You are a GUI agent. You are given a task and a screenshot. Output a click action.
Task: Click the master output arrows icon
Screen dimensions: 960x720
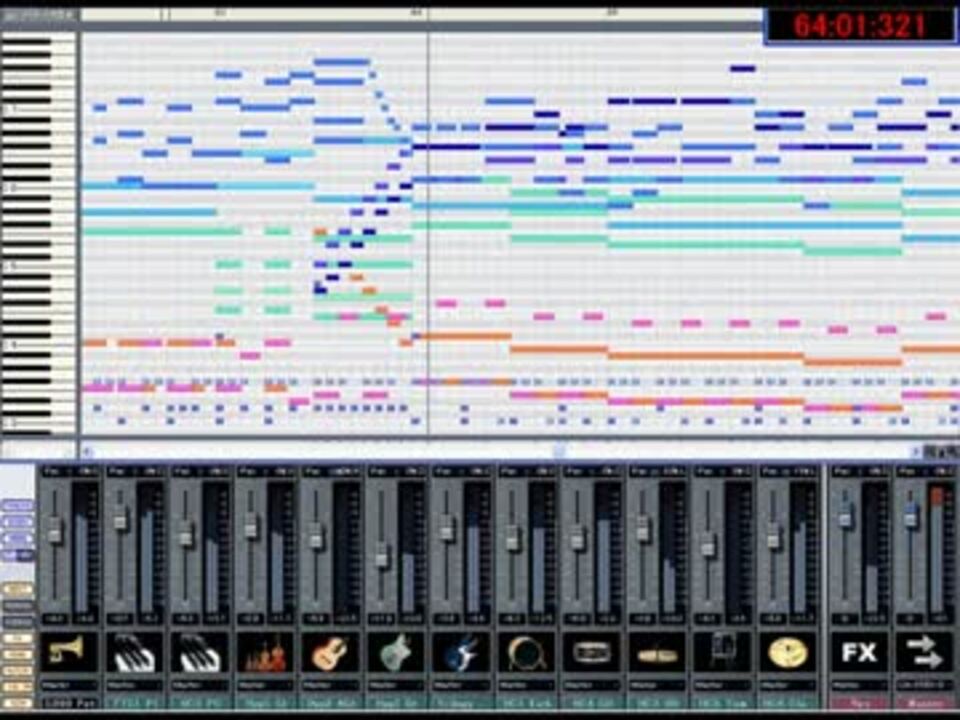(x=926, y=652)
